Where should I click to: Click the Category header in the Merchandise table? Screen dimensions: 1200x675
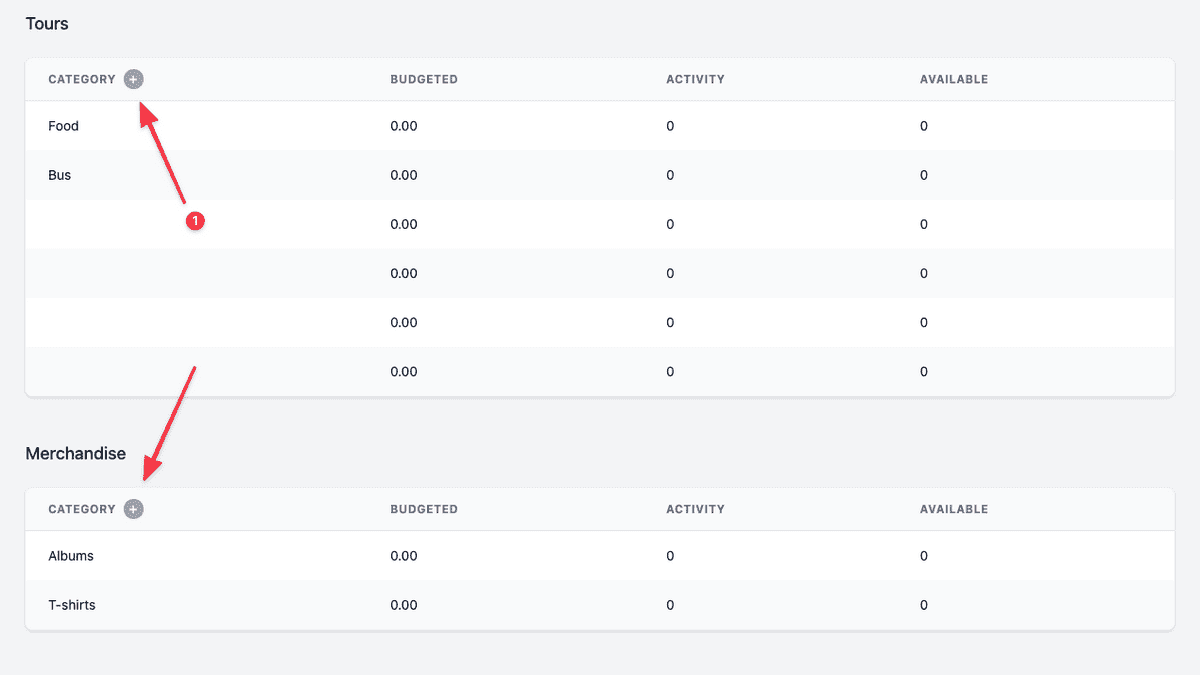click(82, 509)
